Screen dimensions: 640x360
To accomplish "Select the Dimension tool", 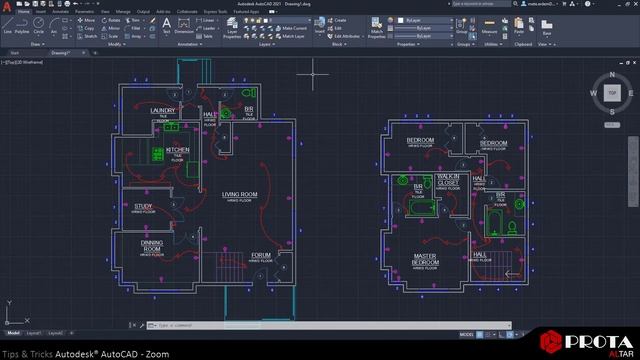I will 184,25.
